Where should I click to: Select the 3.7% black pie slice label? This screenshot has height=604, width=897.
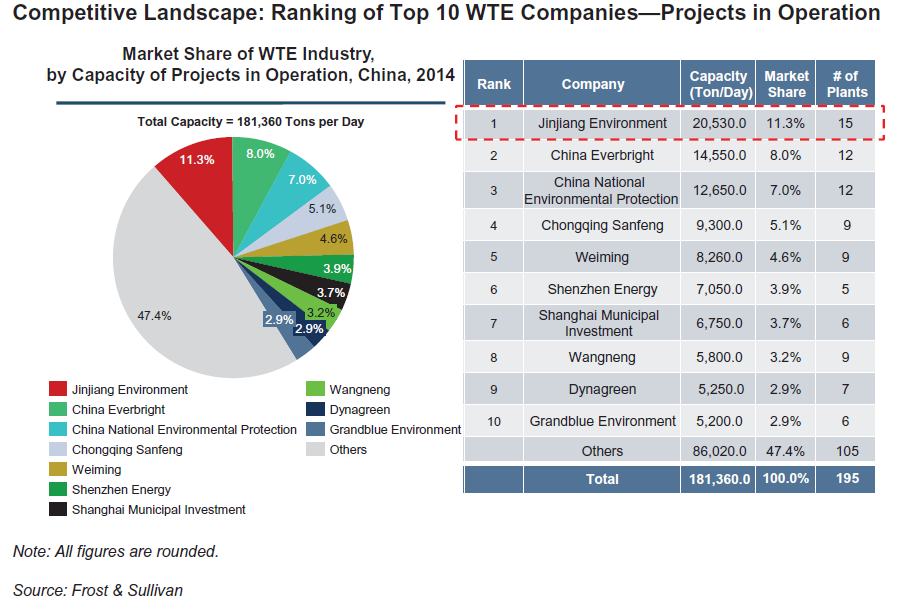pos(331,292)
